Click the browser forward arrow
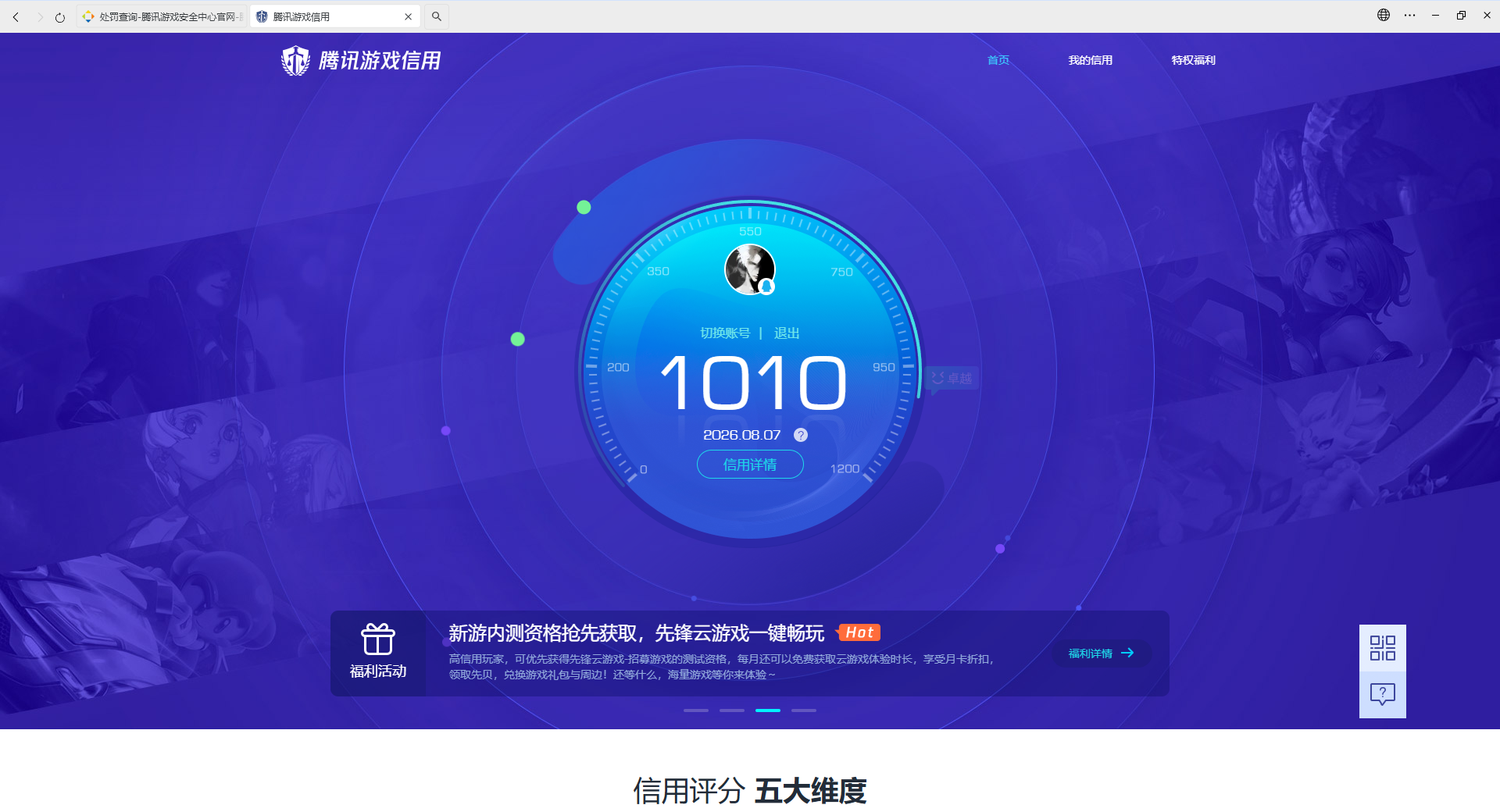 click(x=39, y=16)
